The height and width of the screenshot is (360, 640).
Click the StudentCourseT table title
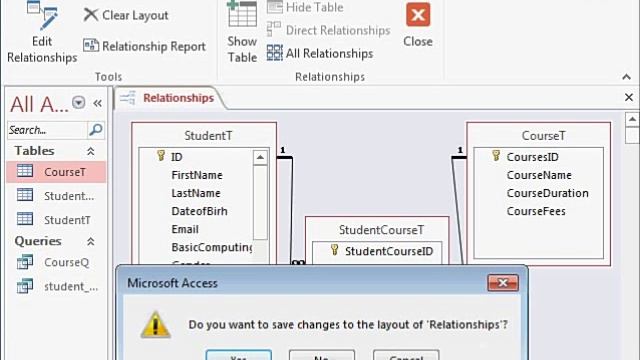pyautogui.click(x=381, y=230)
